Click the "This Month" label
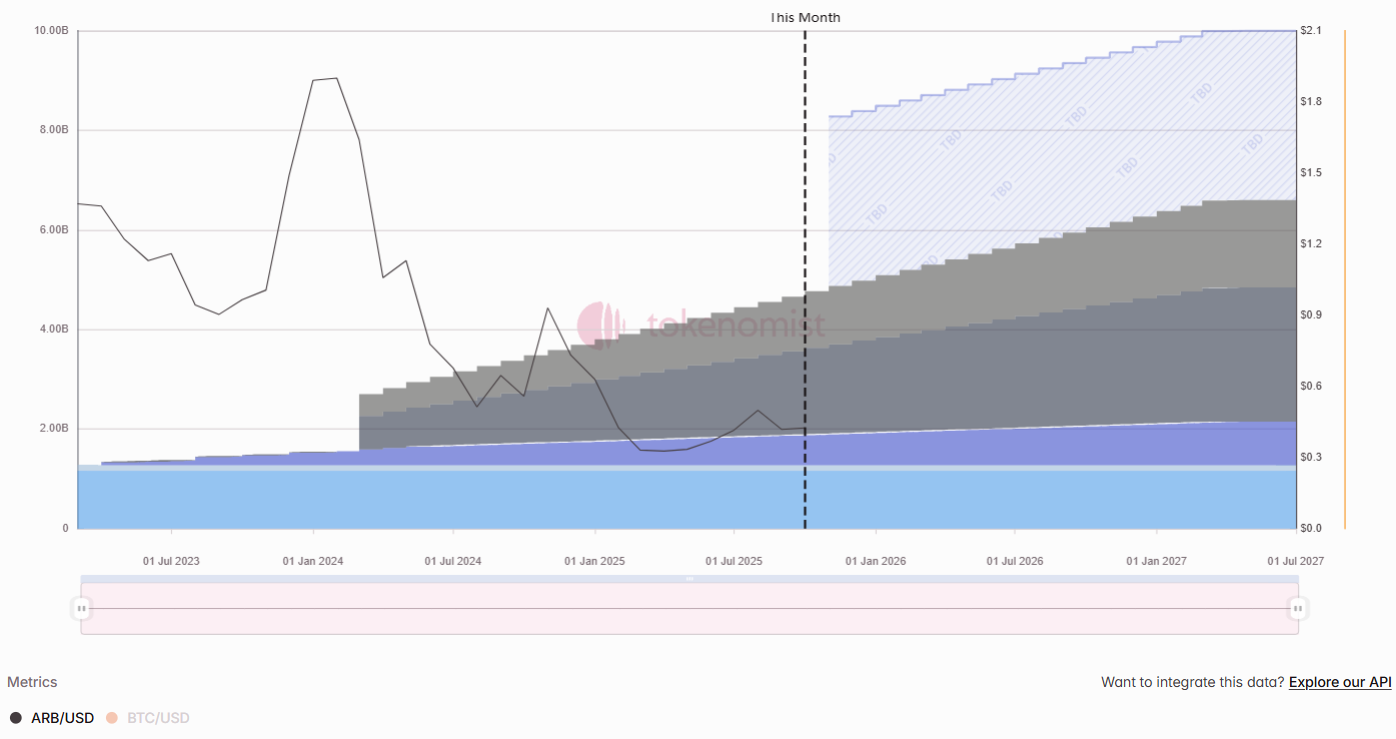This screenshot has height=739, width=1396. click(807, 17)
